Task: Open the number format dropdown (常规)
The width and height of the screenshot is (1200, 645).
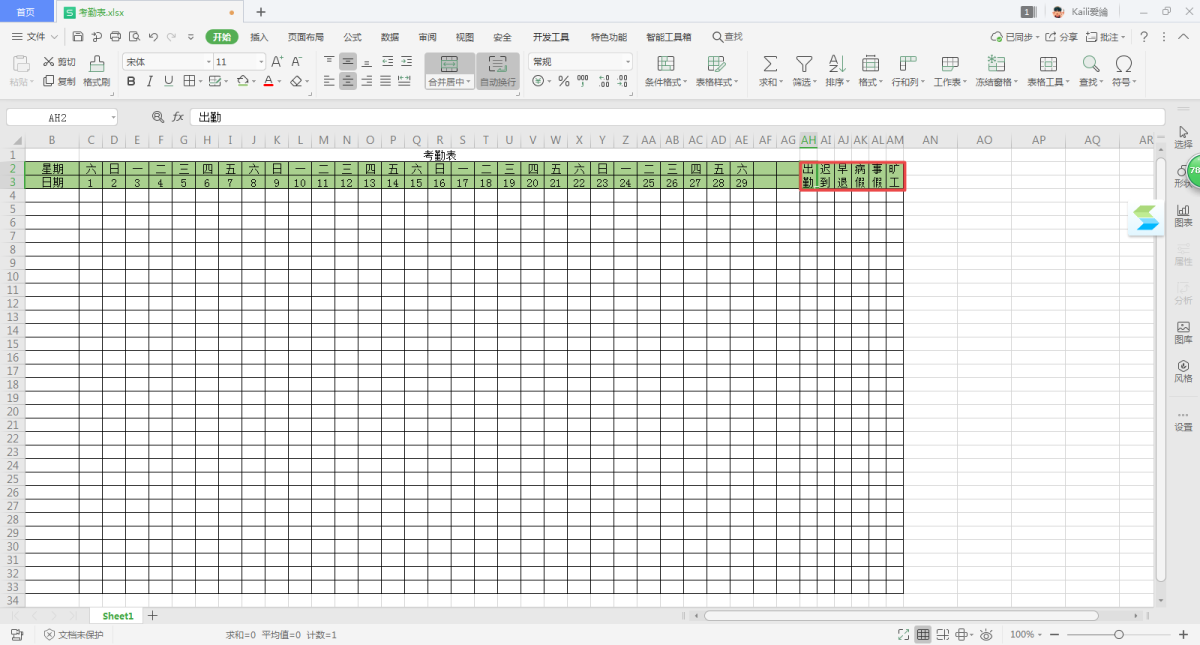Action: [627, 62]
